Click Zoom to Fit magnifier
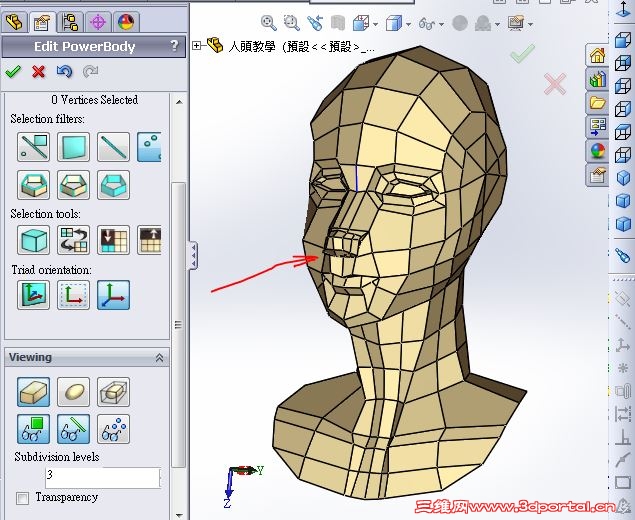Screen dimensions: 635x520 pos(268,23)
